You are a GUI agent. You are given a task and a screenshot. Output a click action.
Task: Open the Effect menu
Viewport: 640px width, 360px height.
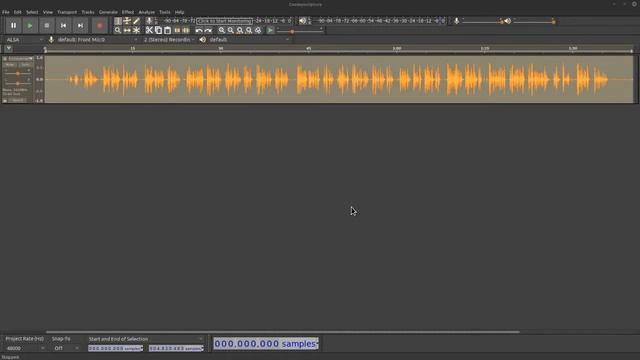click(x=128, y=12)
